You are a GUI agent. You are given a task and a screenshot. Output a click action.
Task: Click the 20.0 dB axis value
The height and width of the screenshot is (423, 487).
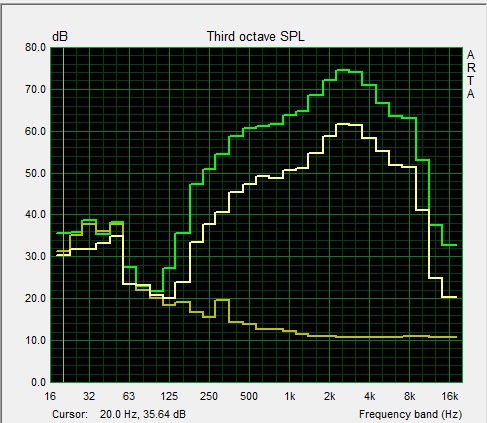35,298
